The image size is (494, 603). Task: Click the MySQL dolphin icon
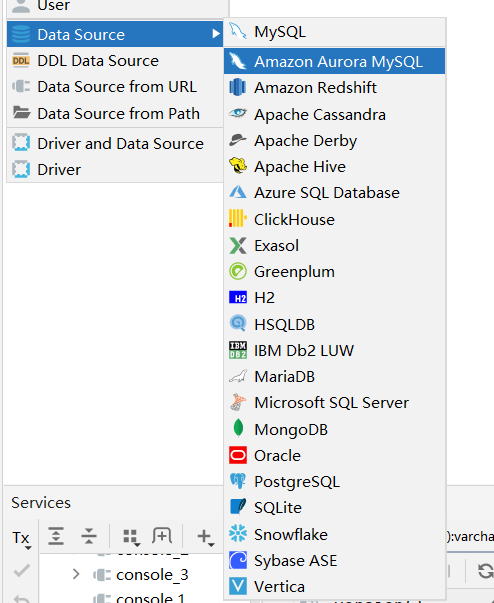[x=238, y=31]
